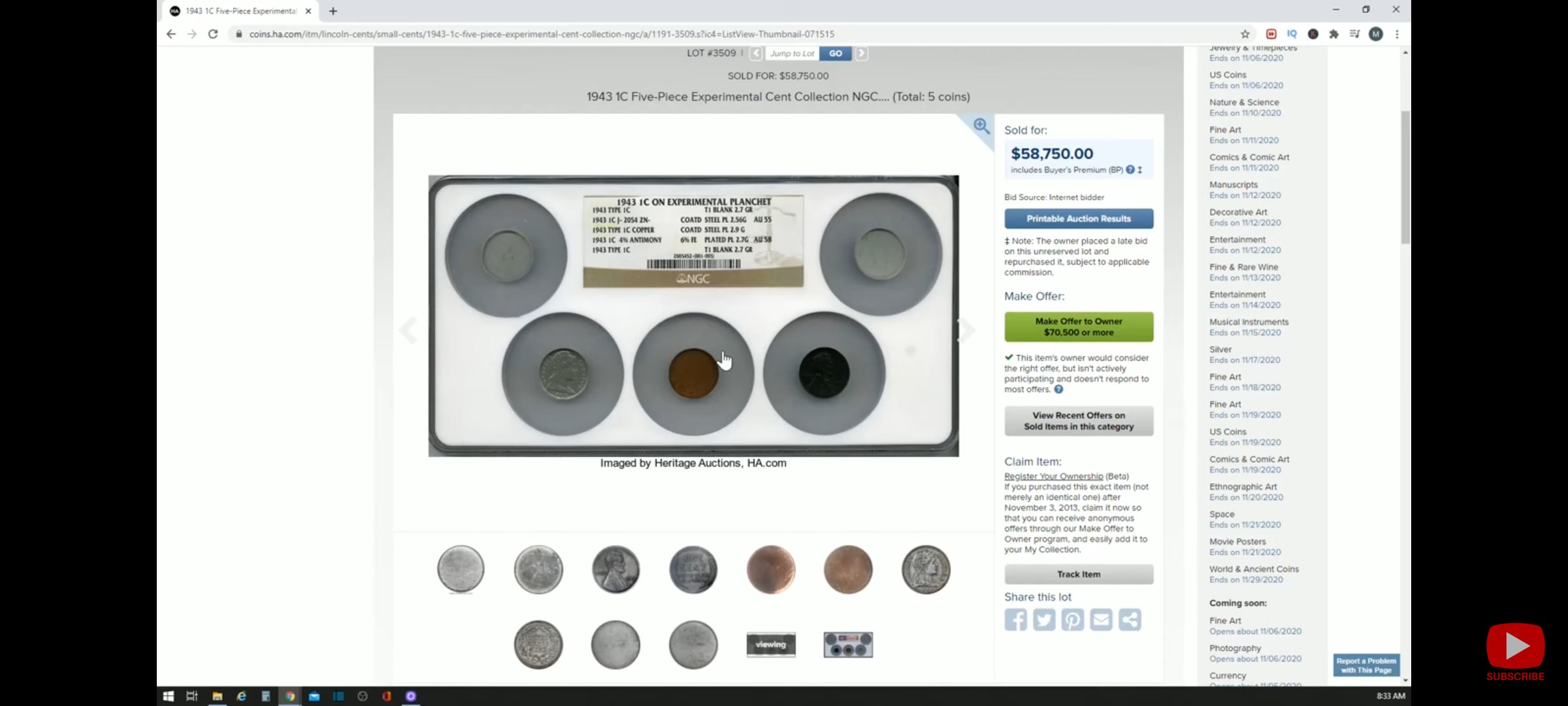Open the media control toolbar icon
Image resolution: width=1568 pixels, height=706 pixels.
point(1355,34)
